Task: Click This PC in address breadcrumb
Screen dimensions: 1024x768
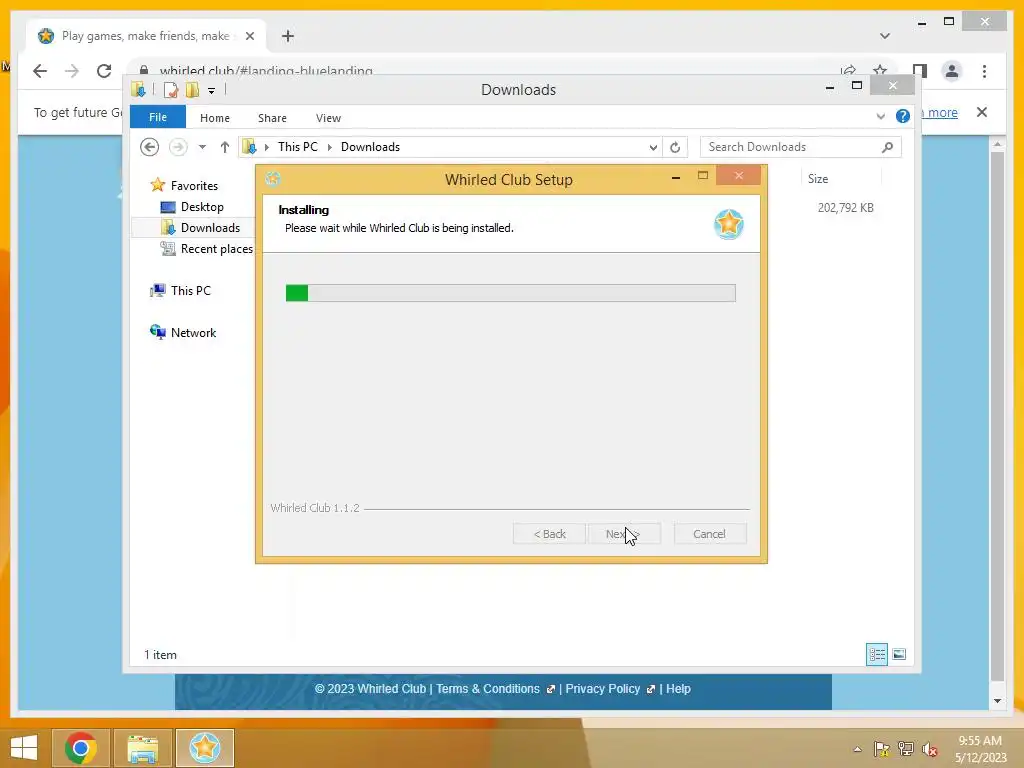Action: click(298, 147)
